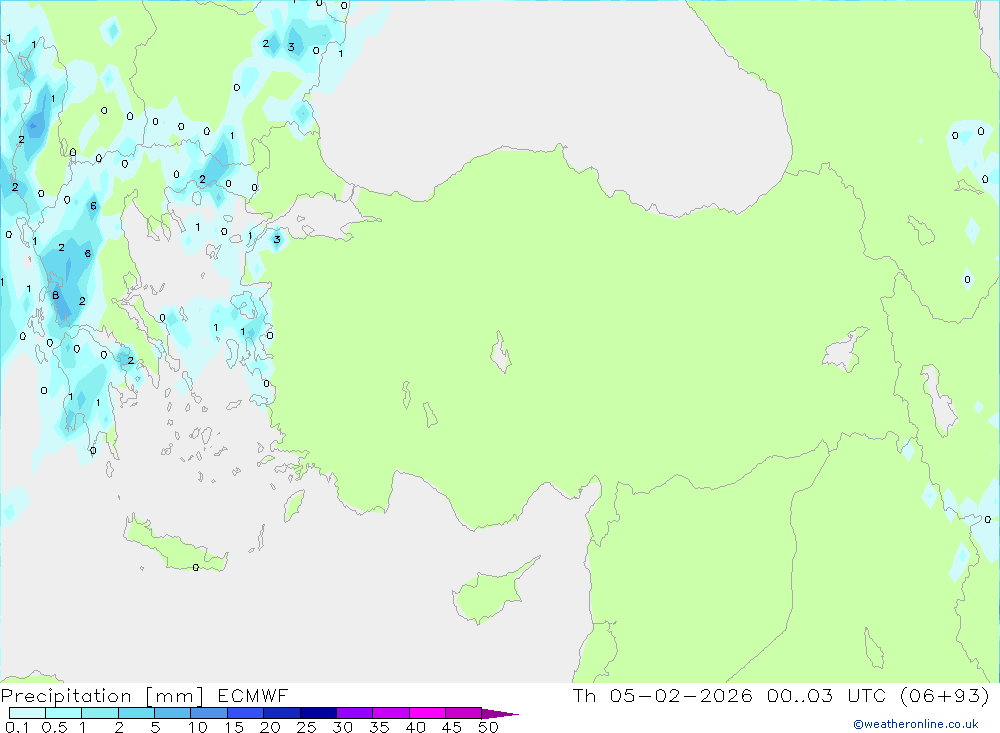Select the lightest 0.1–0.5 mm legend swatch
Screen dimensions: 1000x733
click(x=27, y=713)
